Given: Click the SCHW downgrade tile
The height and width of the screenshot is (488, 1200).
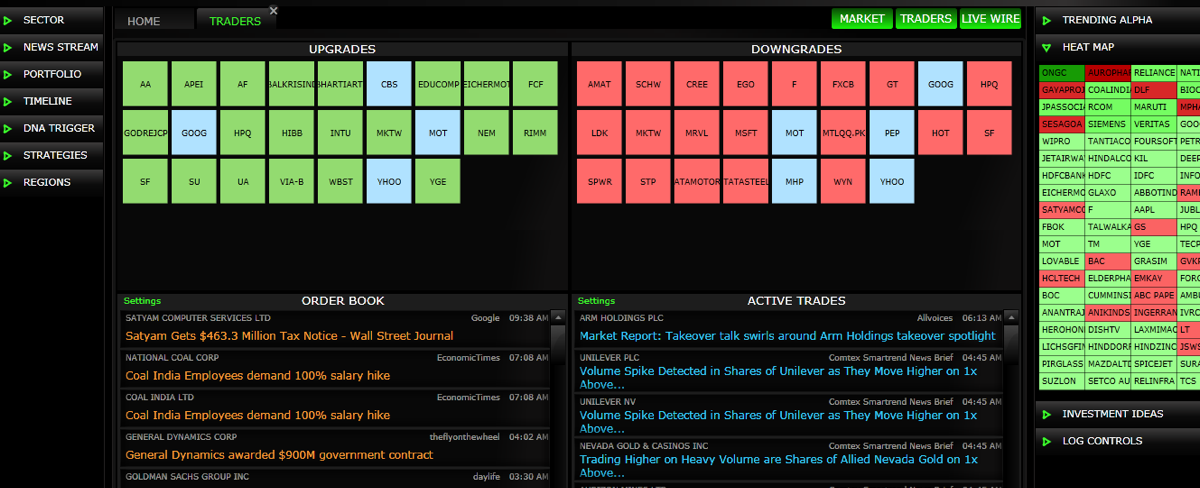Looking at the screenshot, I should pos(648,85).
